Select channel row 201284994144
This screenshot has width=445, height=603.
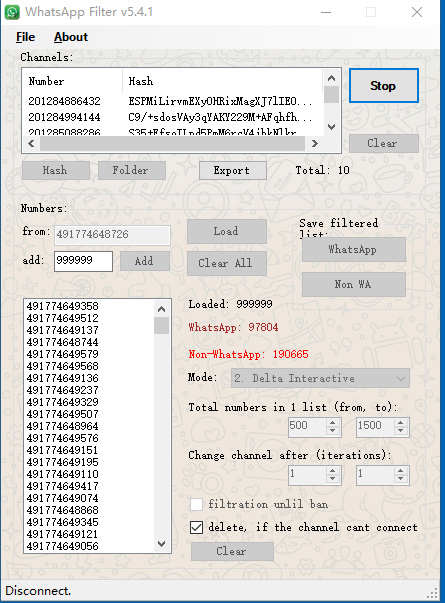point(64,117)
